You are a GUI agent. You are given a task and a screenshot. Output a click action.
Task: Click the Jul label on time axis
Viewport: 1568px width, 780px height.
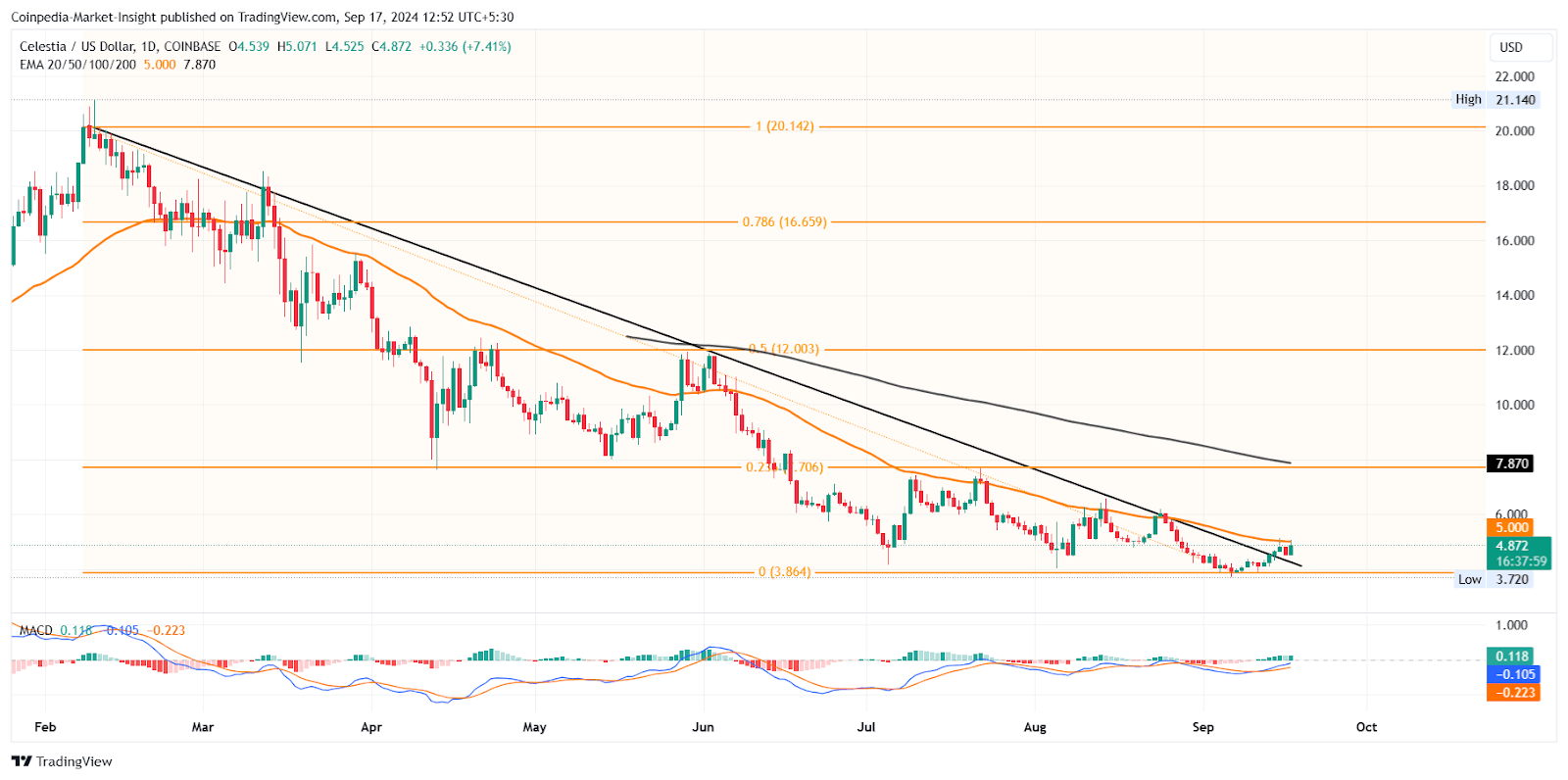(866, 727)
